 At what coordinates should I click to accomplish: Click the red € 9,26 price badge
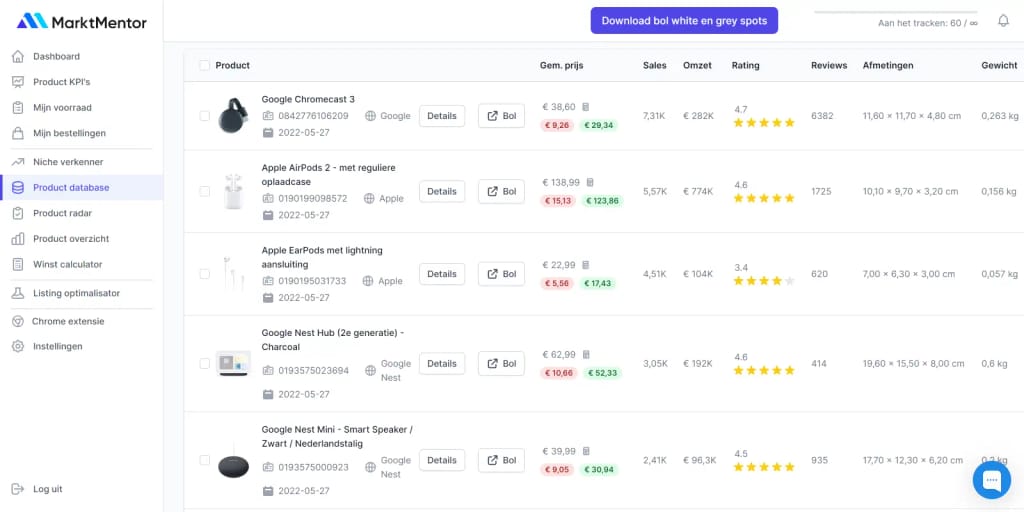click(x=557, y=125)
